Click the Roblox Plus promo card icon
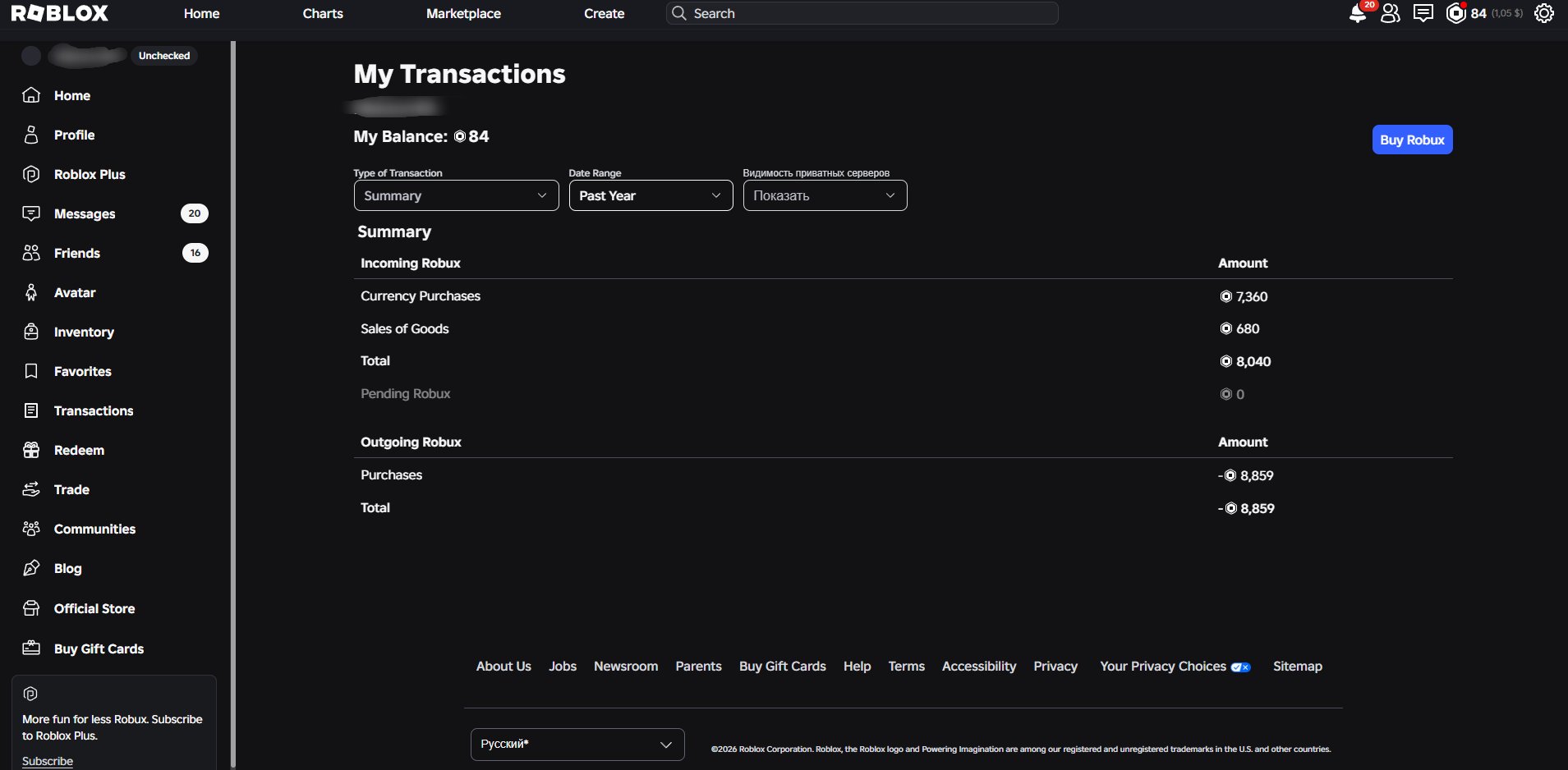1568x770 pixels. click(x=31, y=694)
